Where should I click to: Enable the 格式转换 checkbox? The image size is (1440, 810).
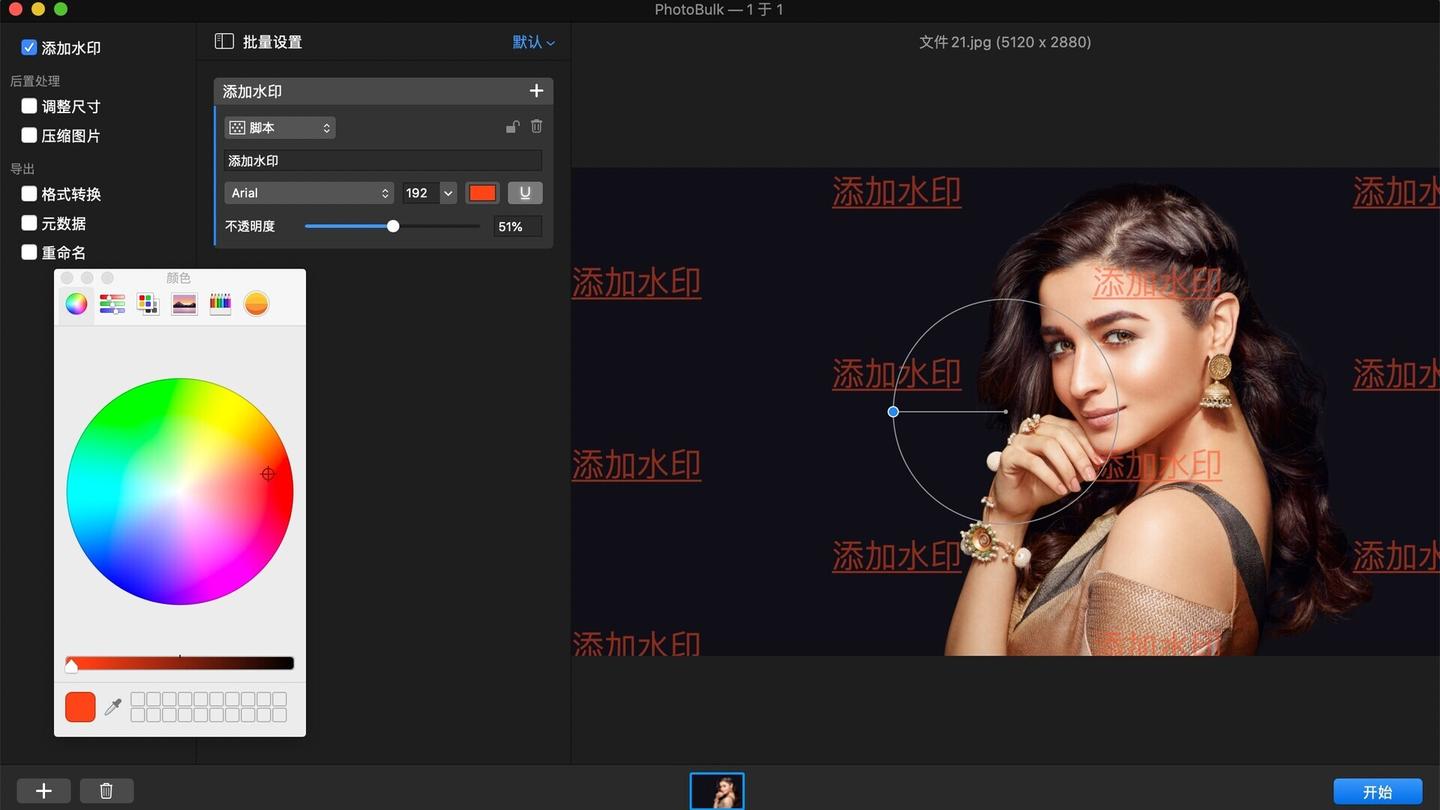pos(29,194)
